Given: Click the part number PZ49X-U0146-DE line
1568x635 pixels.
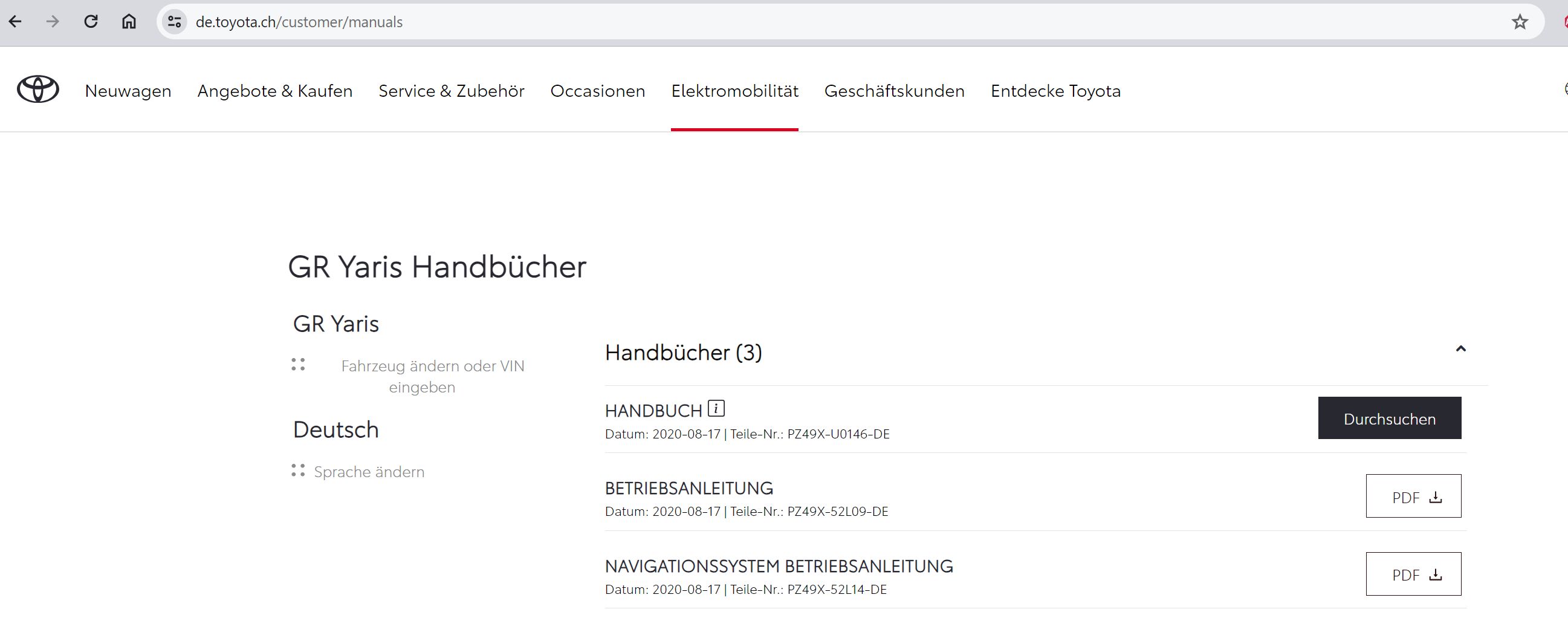Looking at the screenshot, I should [x=748, y=434].
